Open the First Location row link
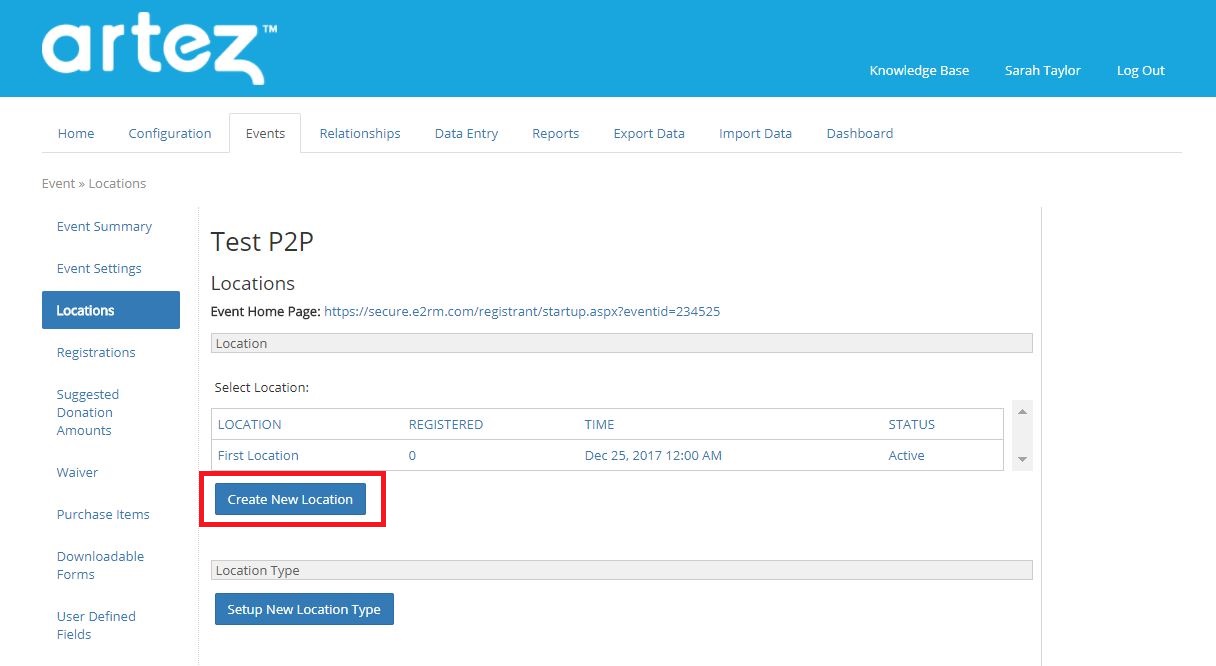This screenshot has width=1216, height=666. (x=258, y=455)
